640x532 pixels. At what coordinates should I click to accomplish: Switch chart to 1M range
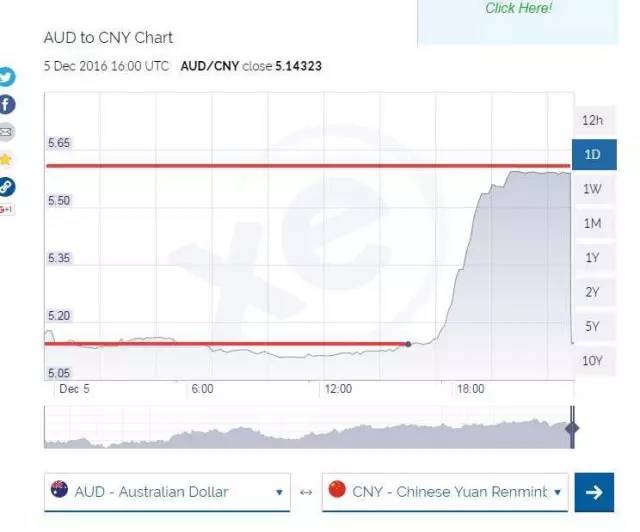[592, 223]
